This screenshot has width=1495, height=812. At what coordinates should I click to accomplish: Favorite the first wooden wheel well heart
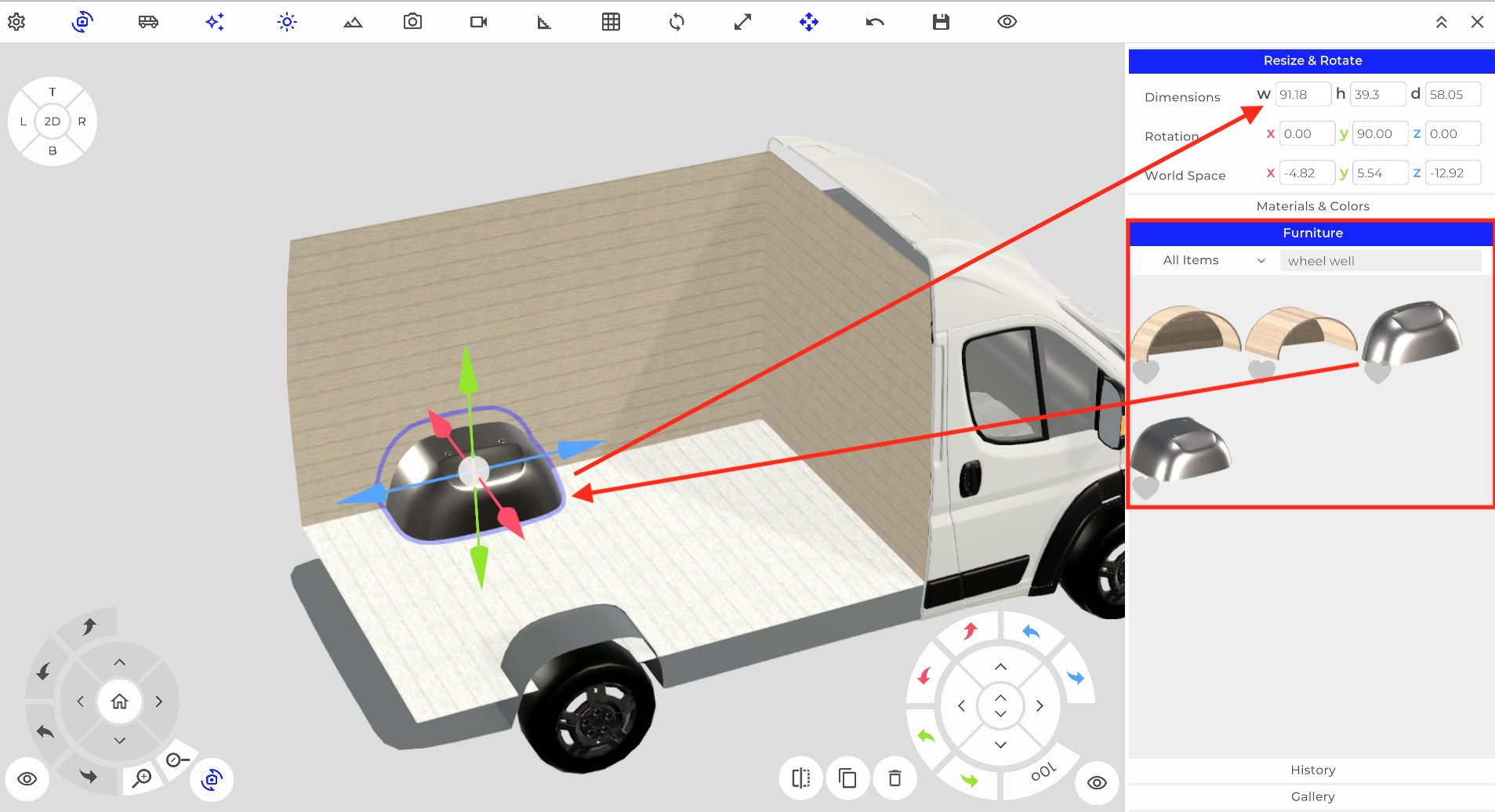tap(1145, 372)
